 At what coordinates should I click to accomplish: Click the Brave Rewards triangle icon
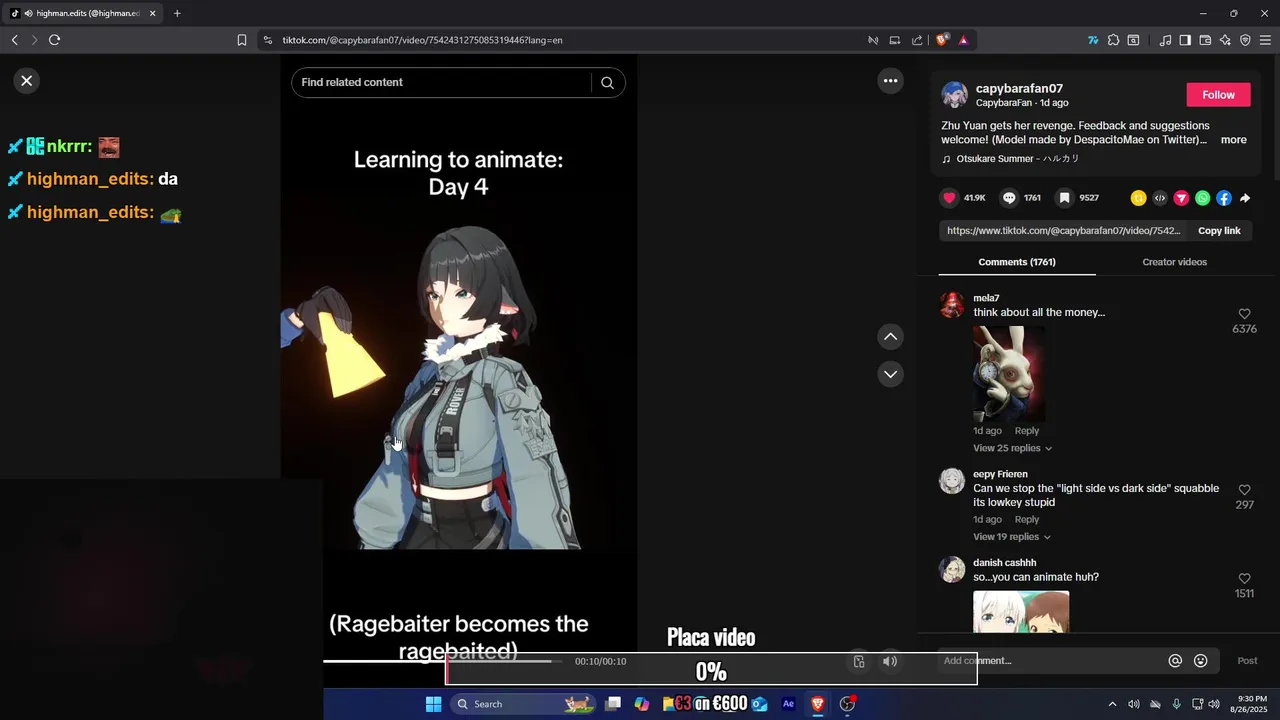(x=963, y=40)
